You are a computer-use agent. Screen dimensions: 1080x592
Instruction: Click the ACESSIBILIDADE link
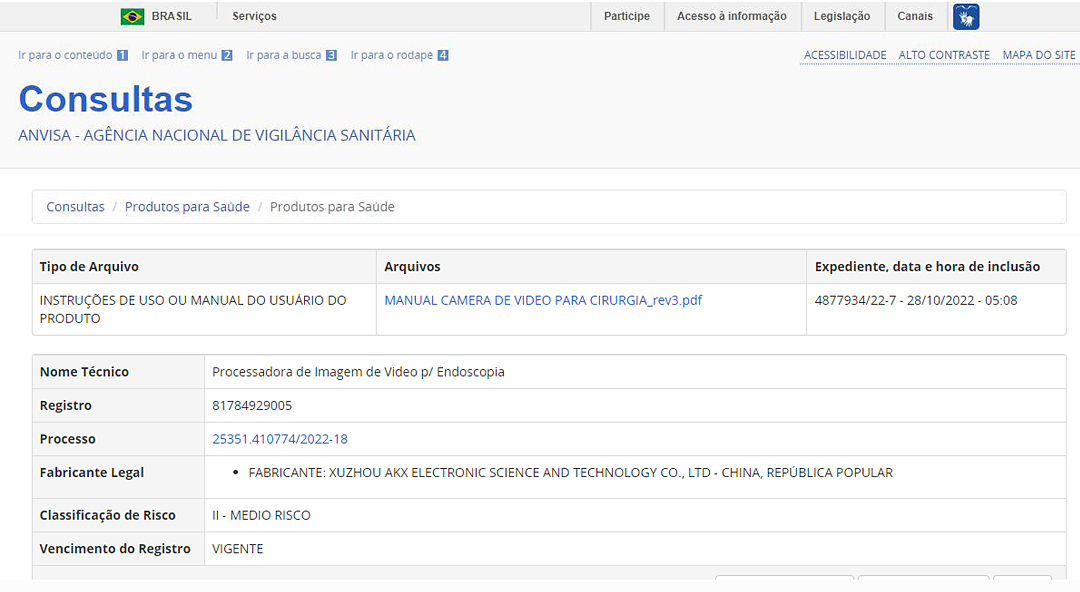click(x=845, y=55)
